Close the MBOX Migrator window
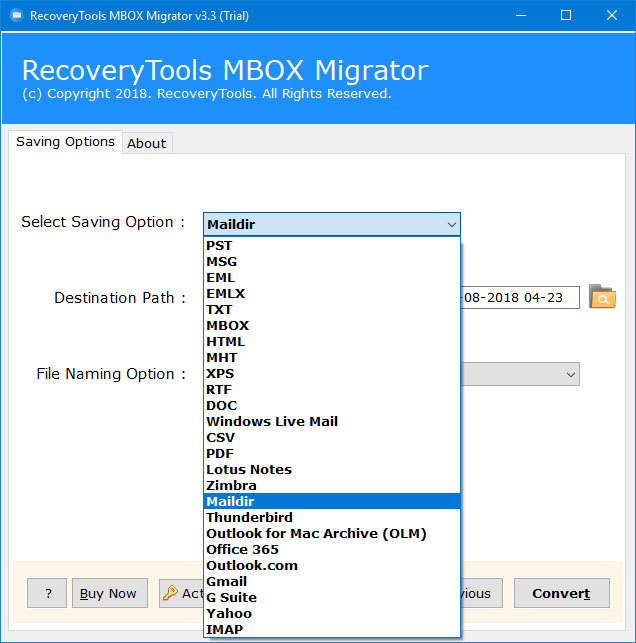This screenshot has height=643, width=636. click(612, 16)
